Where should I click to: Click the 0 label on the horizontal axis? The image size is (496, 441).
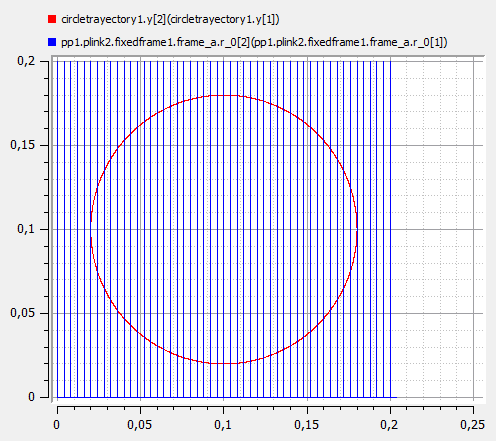[57, 425]
